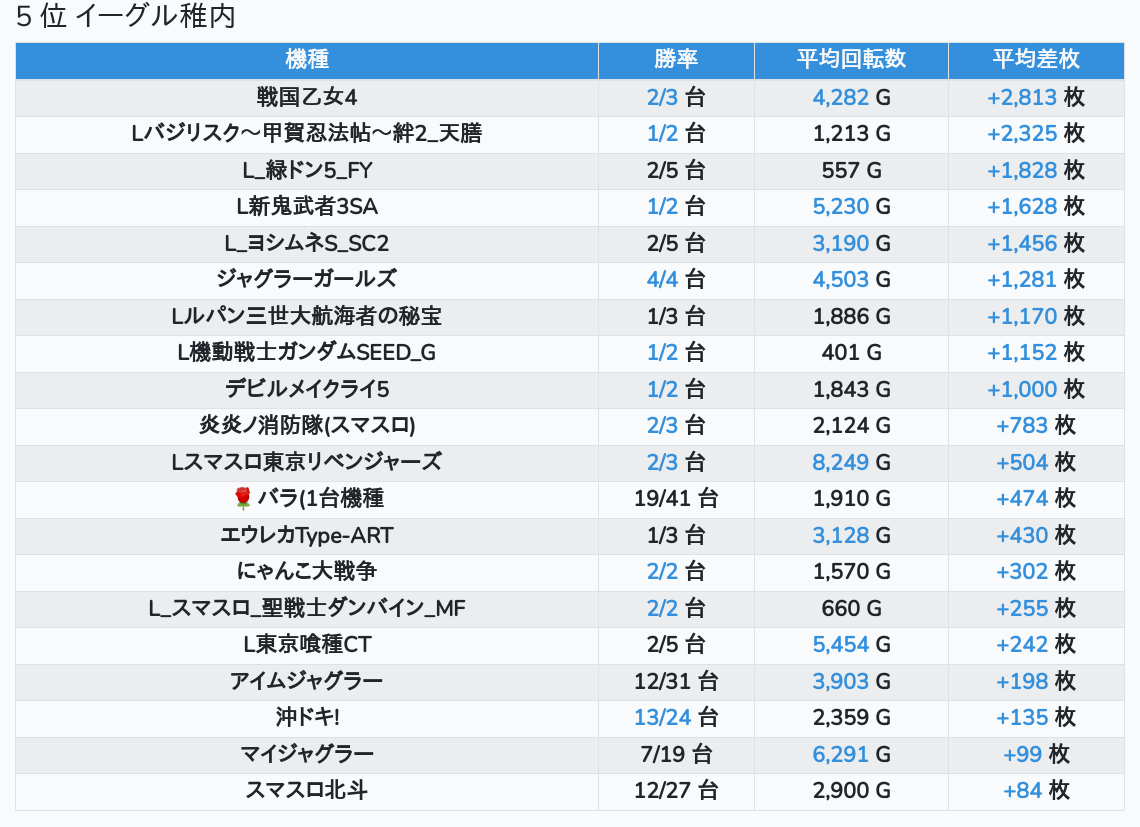Image resolution: width=1140 pixels, height=827 pixels.
Task: Select the L新鬼武者3SA machine name
Action: click(306, 207)
